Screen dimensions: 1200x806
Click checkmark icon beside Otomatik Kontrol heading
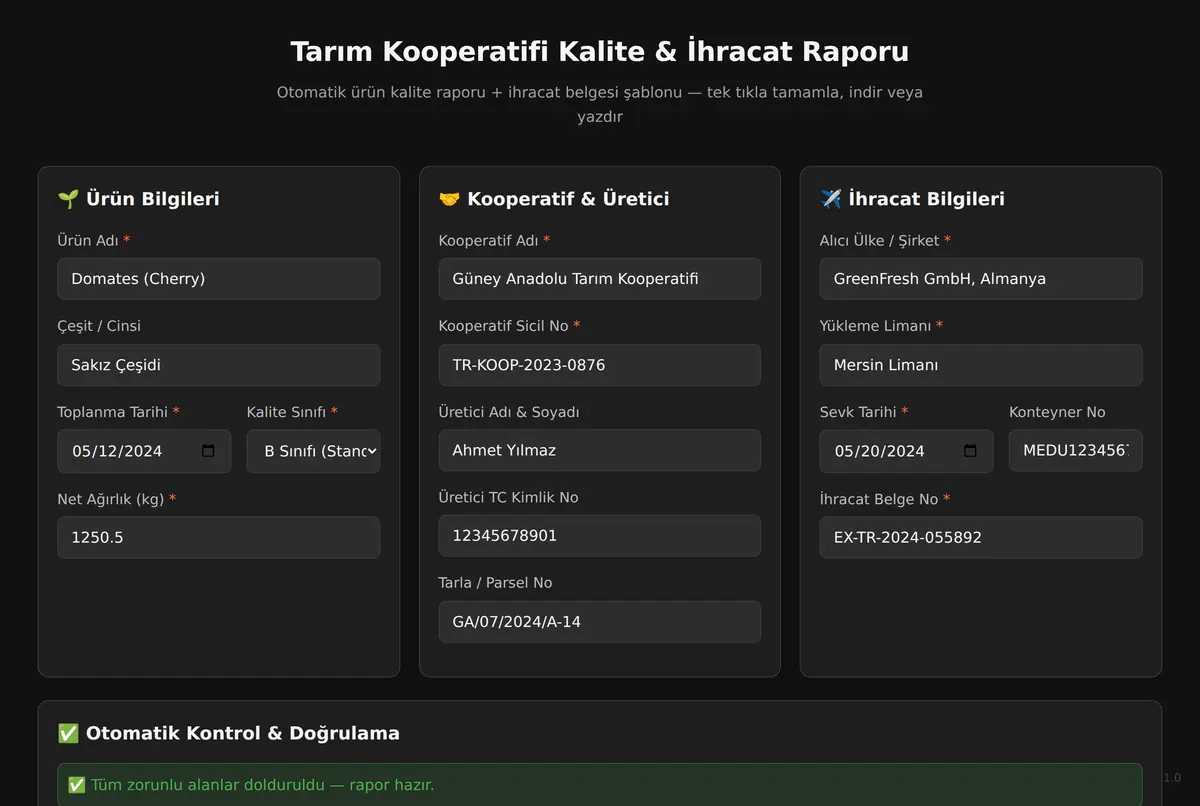[68, 733]
